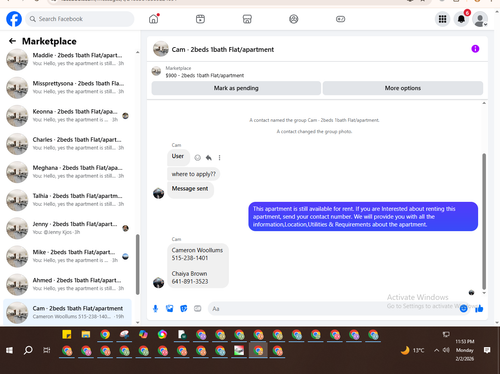This screenshot has width=500, height=374.
Task: Open the Sticky Notes taskbar icon
Action: 67,334
